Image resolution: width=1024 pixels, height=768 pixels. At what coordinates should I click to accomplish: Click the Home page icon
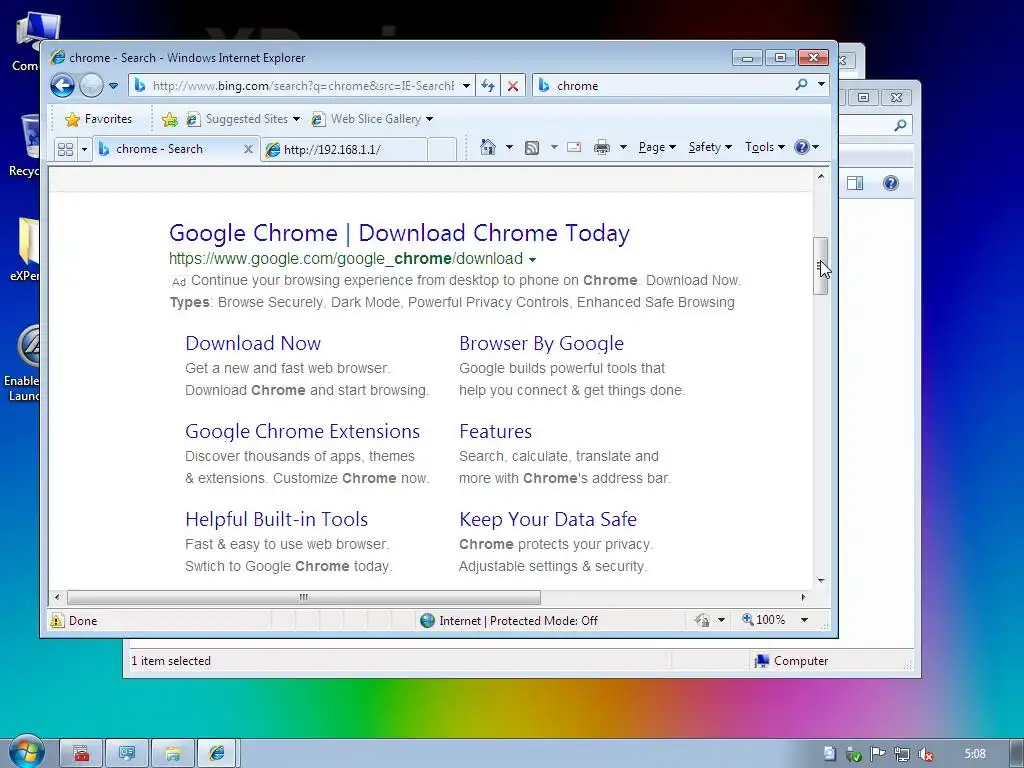tap(488, 147)
